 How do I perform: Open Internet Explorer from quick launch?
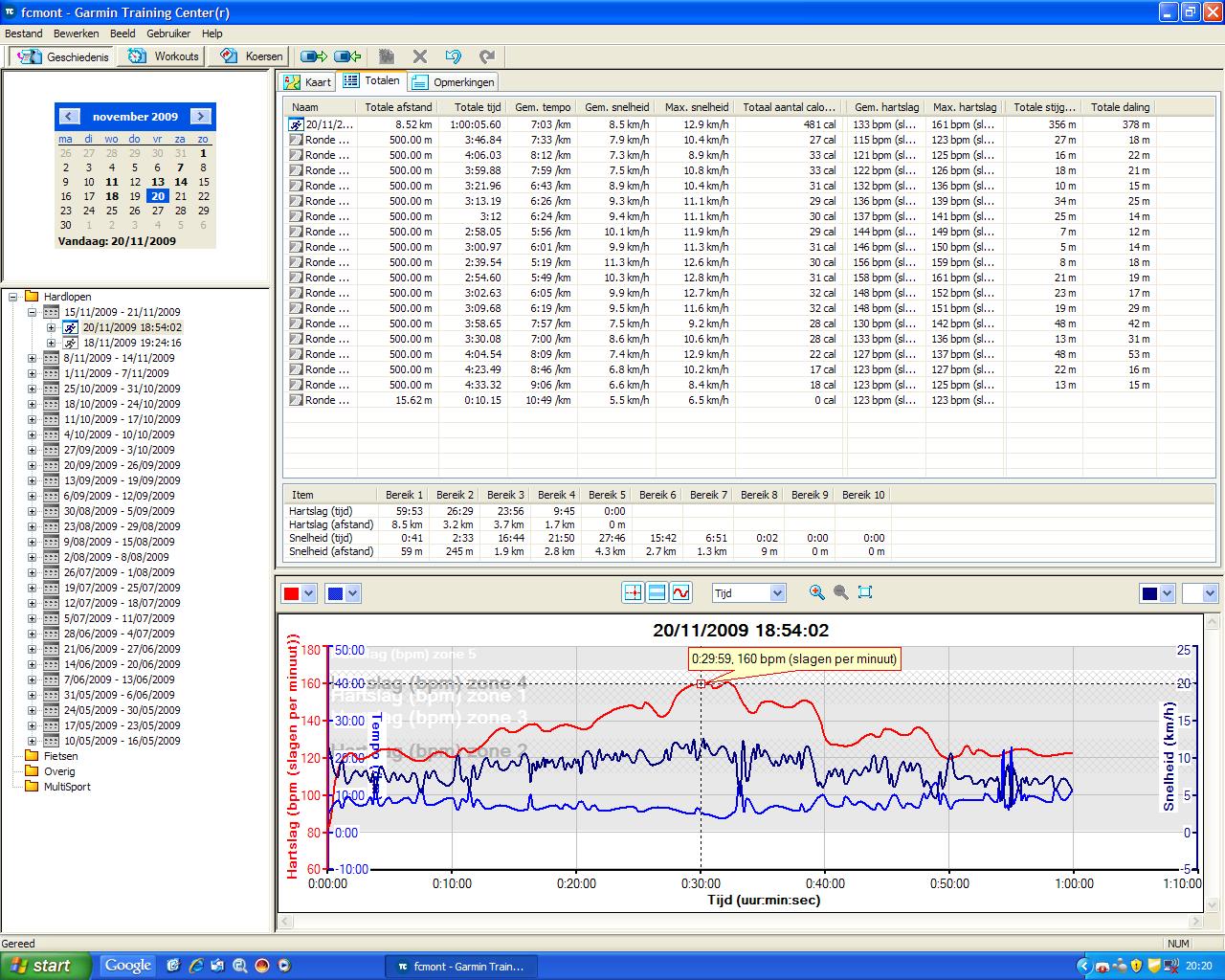pos(195,965)
